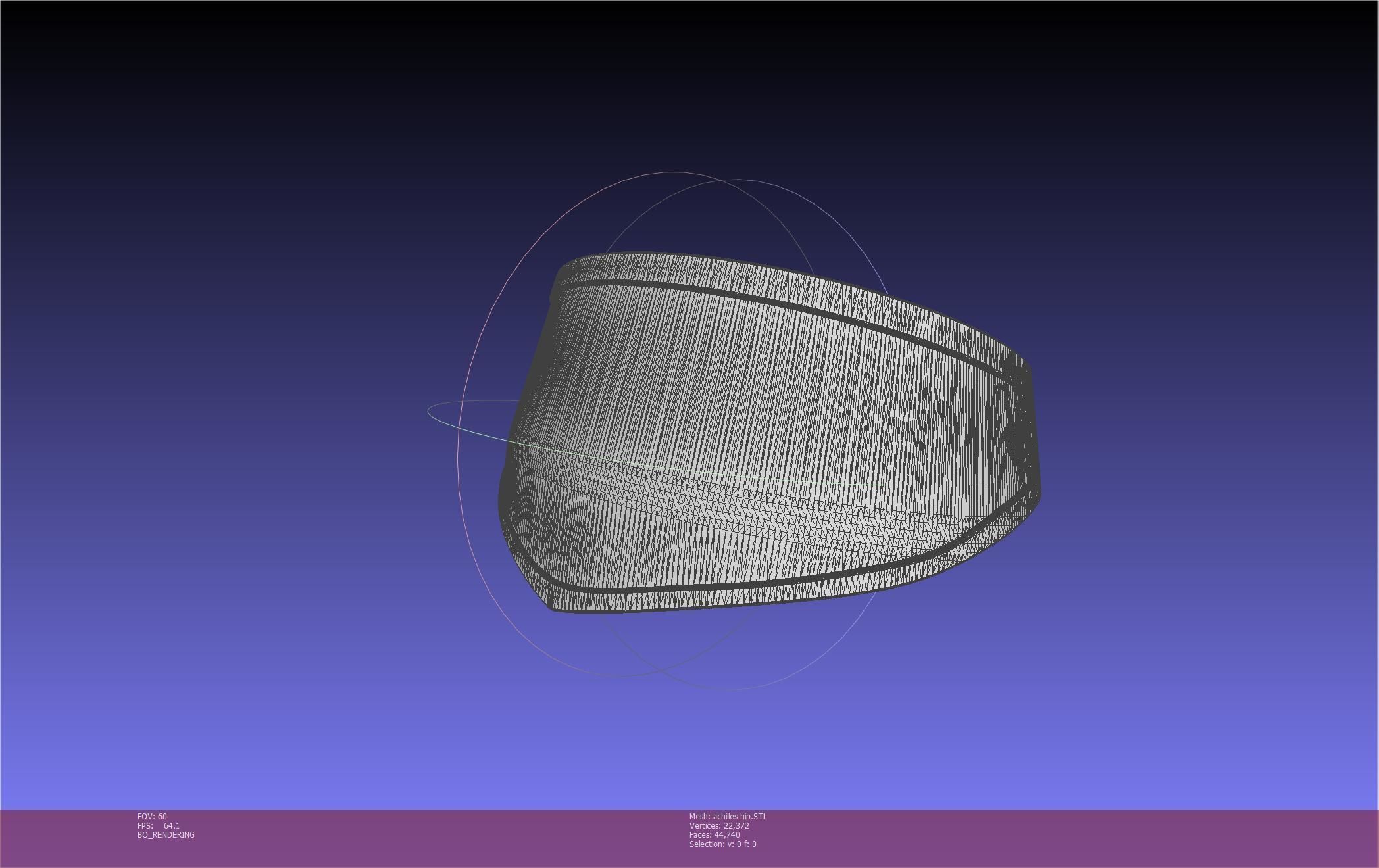The height and width of the screenshot is (868, 1379).
Task: Select the FPS 64.1 readout
Action: (159, 825)
